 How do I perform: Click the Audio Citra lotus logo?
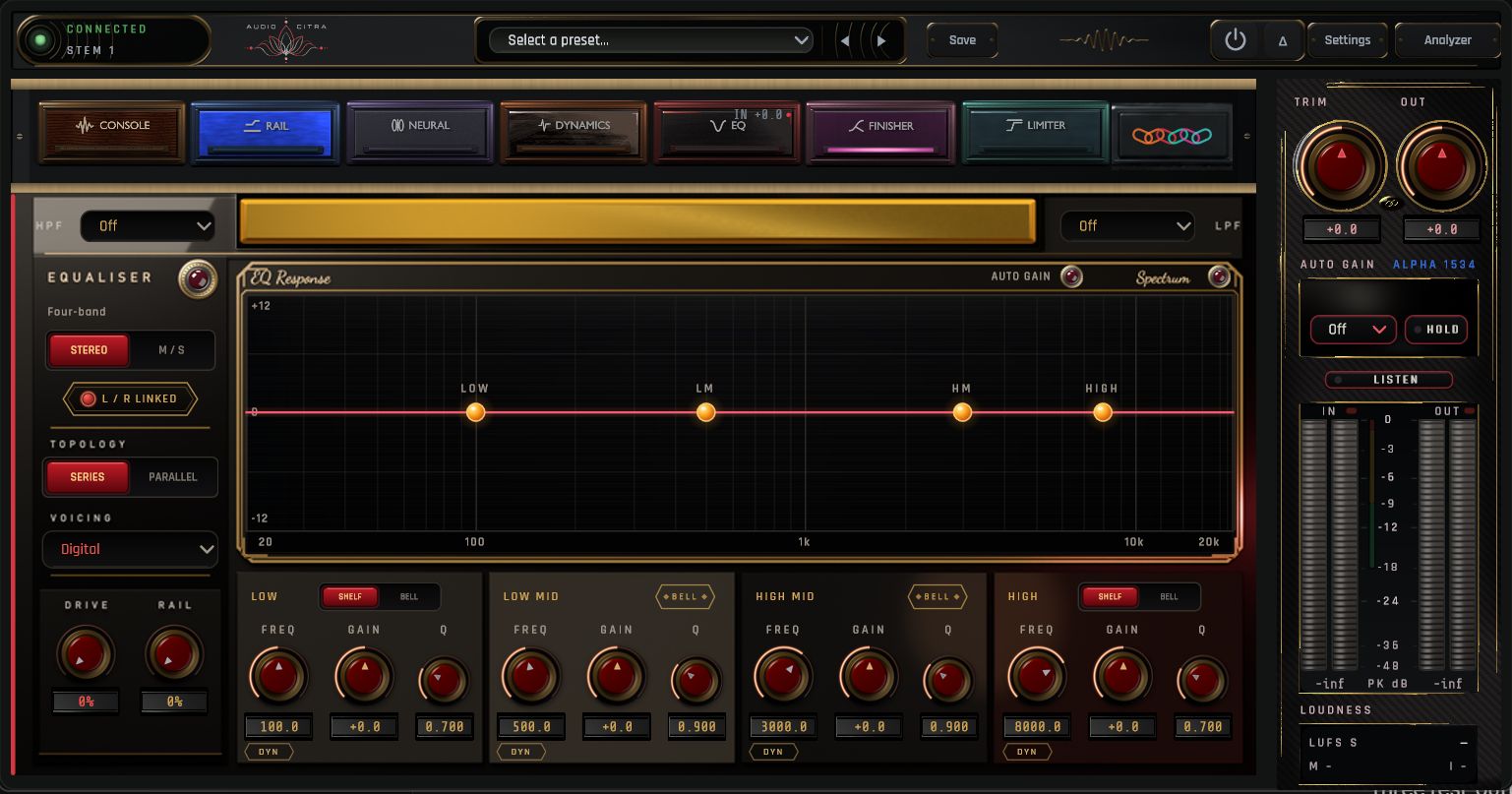click(284, 42)
